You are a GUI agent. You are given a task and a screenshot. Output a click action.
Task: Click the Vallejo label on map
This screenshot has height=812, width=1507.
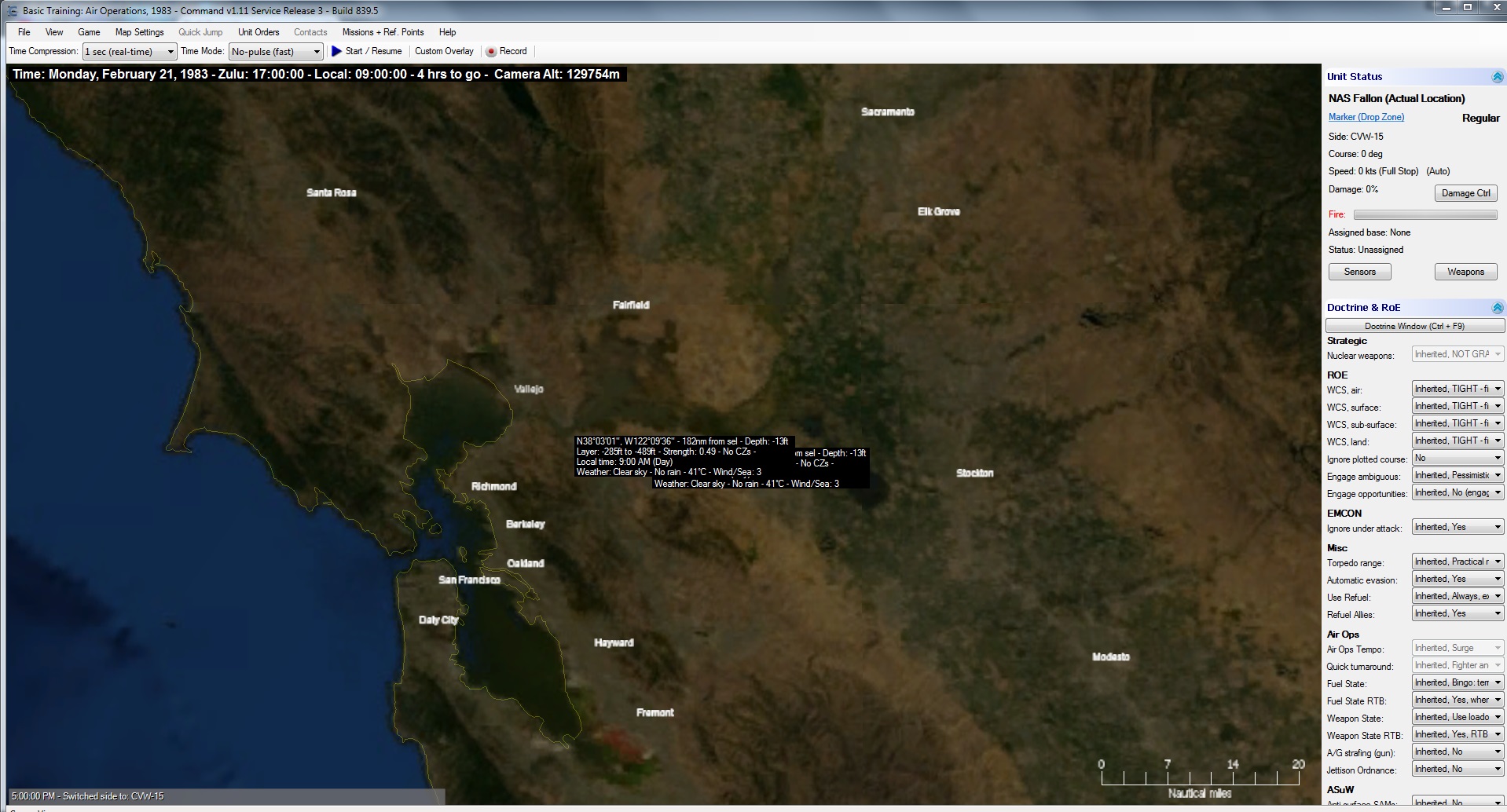coord(528,389)
